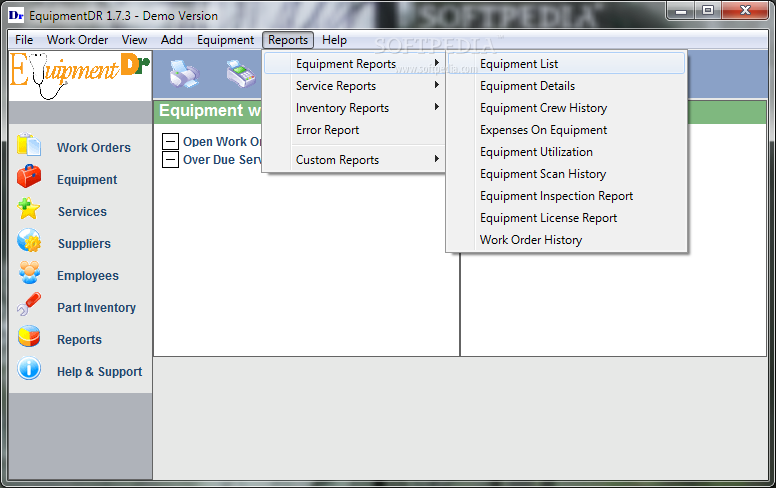Viewport: 776px width, 488px height.
Task: Open the Add menu
Action: [x=172, y=40]
